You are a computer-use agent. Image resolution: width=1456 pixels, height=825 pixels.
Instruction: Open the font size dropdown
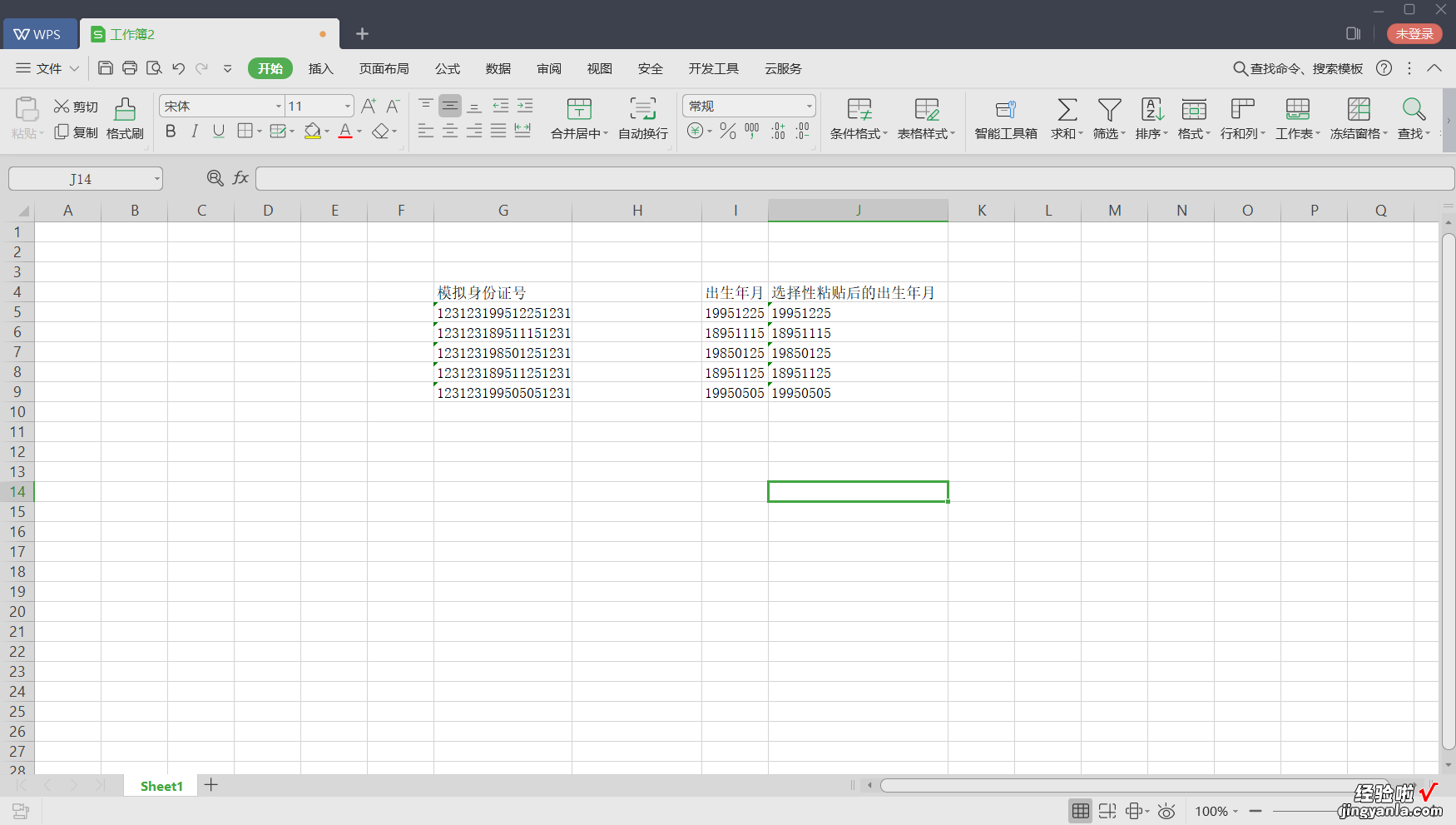tap(348, 106)
